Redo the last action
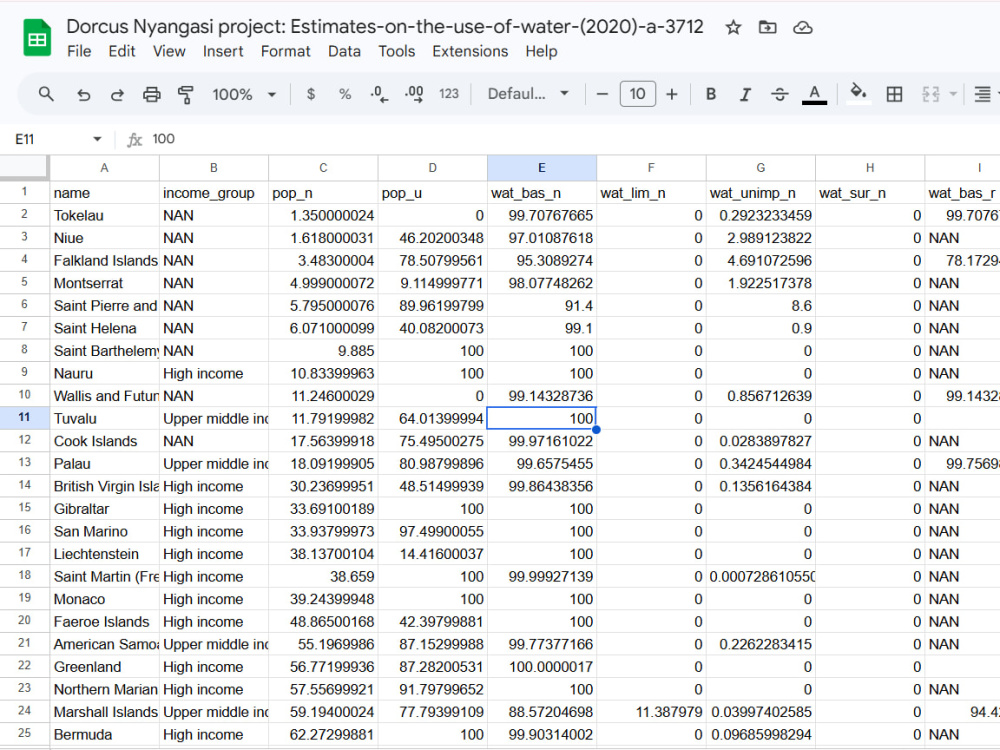The image size is (1000, 750). (x=117, y=94)
